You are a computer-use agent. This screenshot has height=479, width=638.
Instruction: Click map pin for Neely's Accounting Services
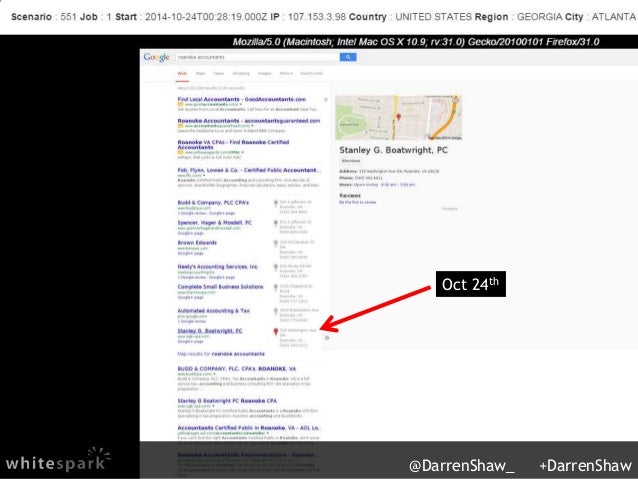click(275, 267)
